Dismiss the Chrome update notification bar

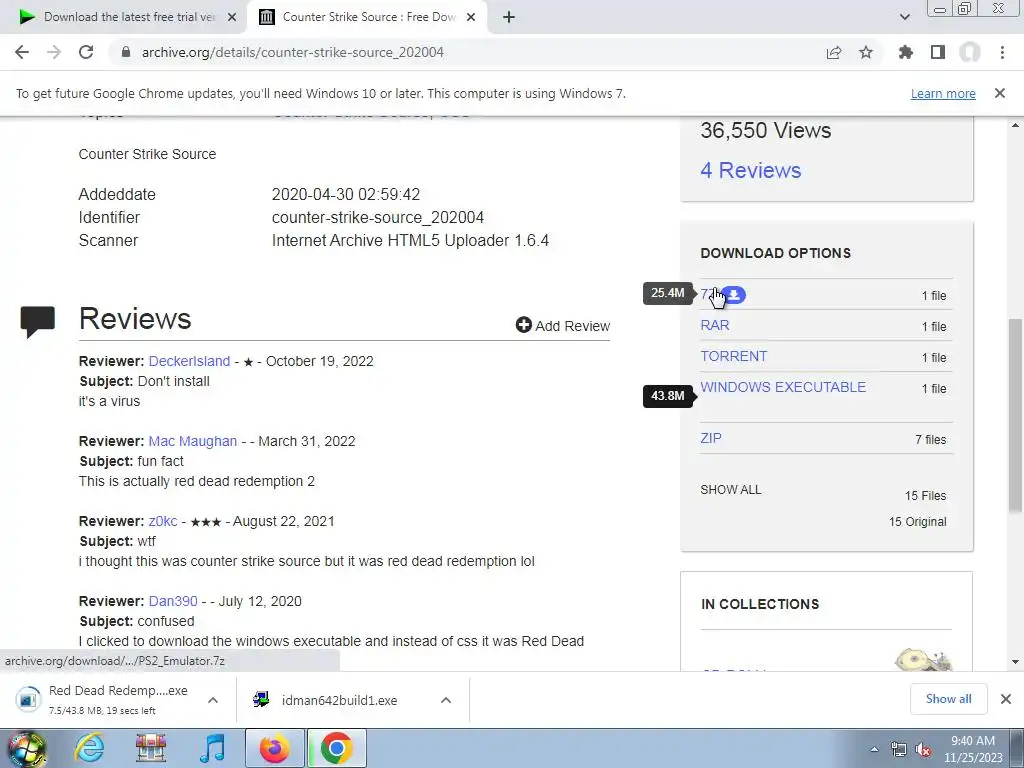pyautogui.click(x=1000, y=93)
